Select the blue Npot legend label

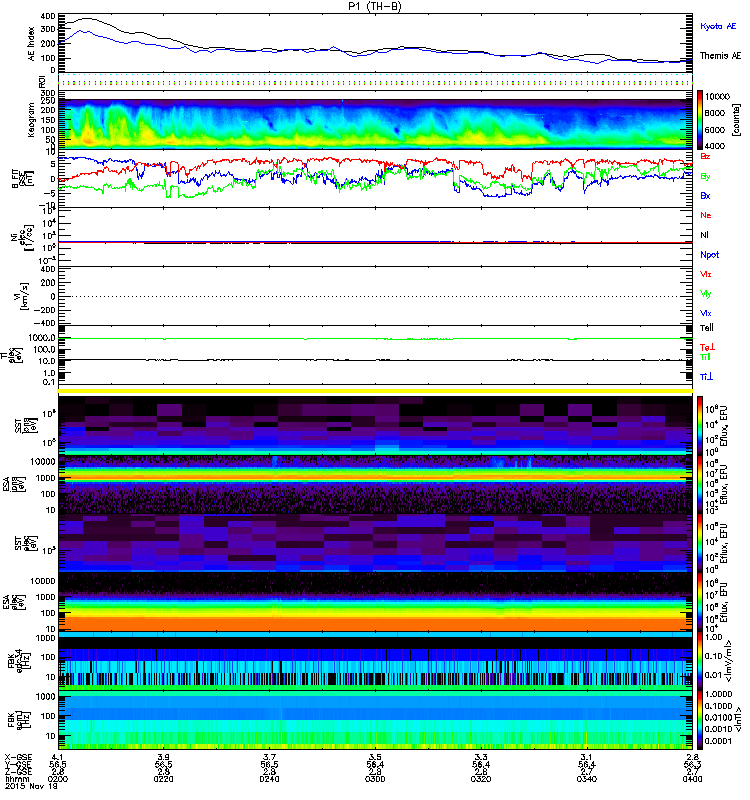click(x=710, y=255)
